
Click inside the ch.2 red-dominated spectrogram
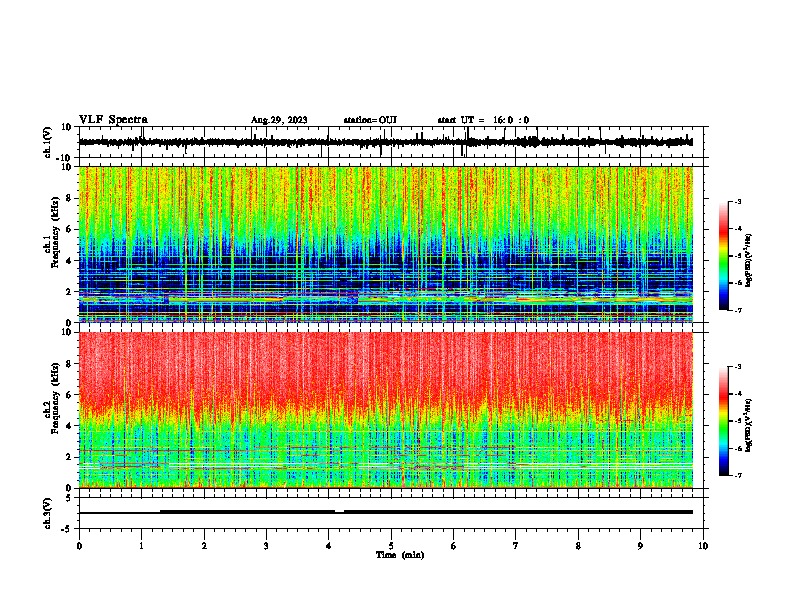click(386, 410)
